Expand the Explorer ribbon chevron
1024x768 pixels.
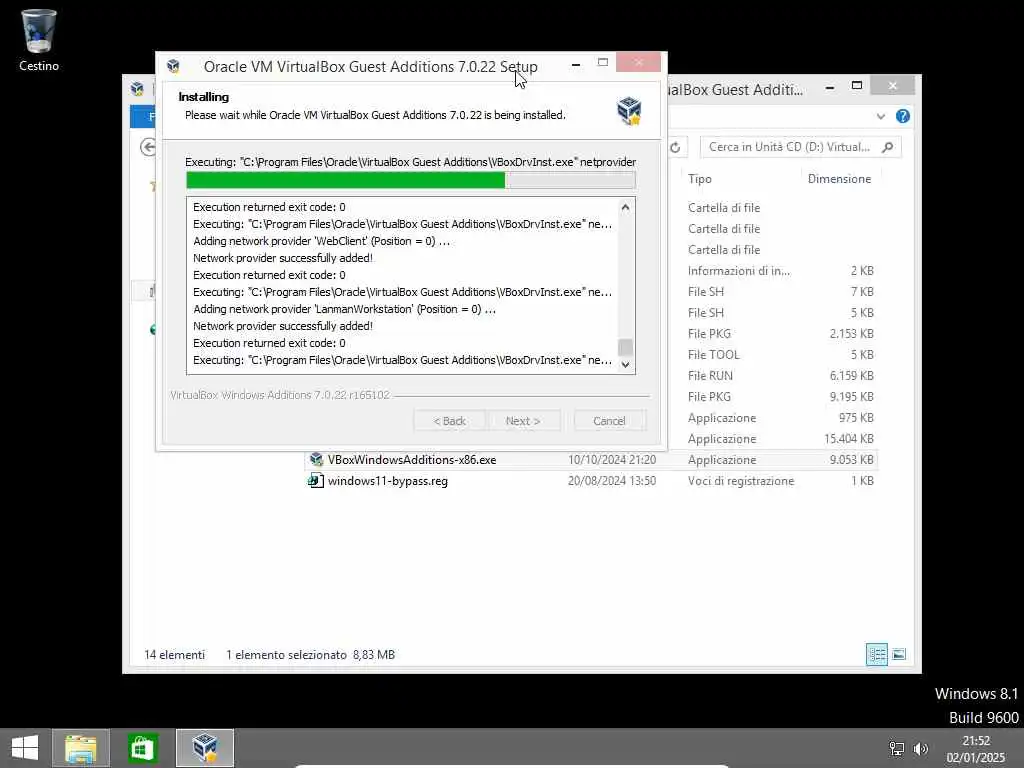(x=880, y=117)
